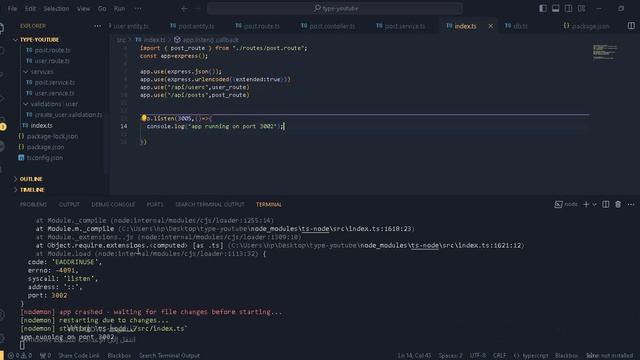Image resolution: width=640 pixels, height=360 pixels.
Task: Open post.route.ts in the Explorer tree
Action: 52,50
